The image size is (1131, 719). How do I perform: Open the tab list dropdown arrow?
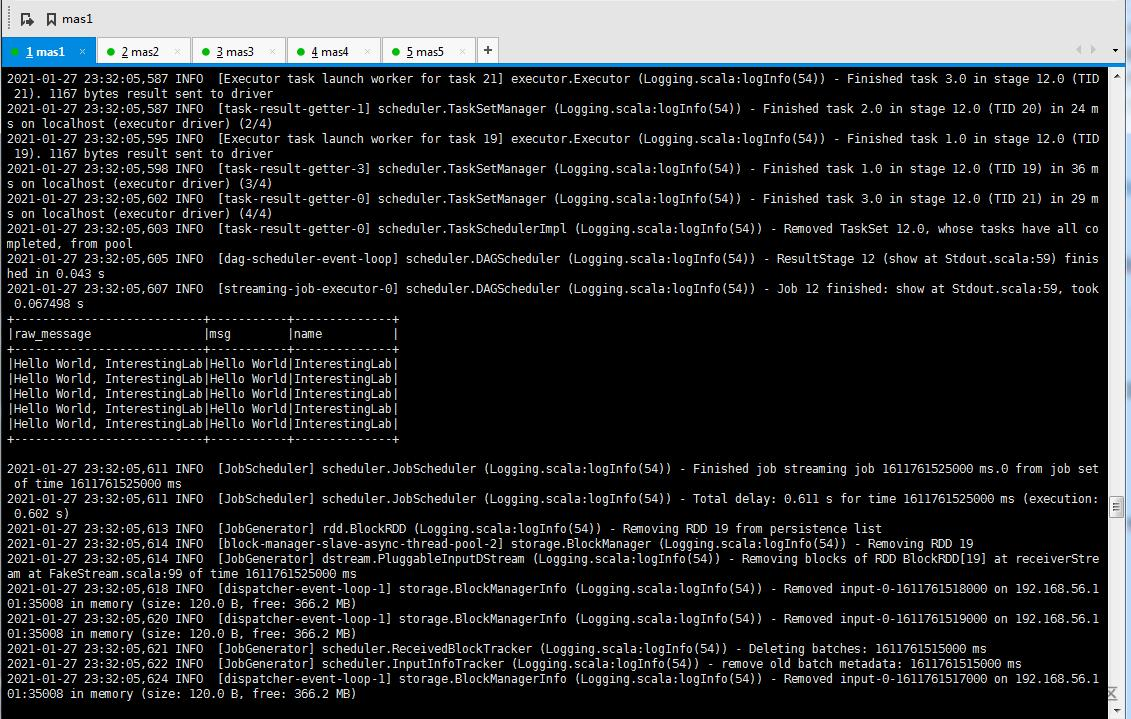(1115, 50)
